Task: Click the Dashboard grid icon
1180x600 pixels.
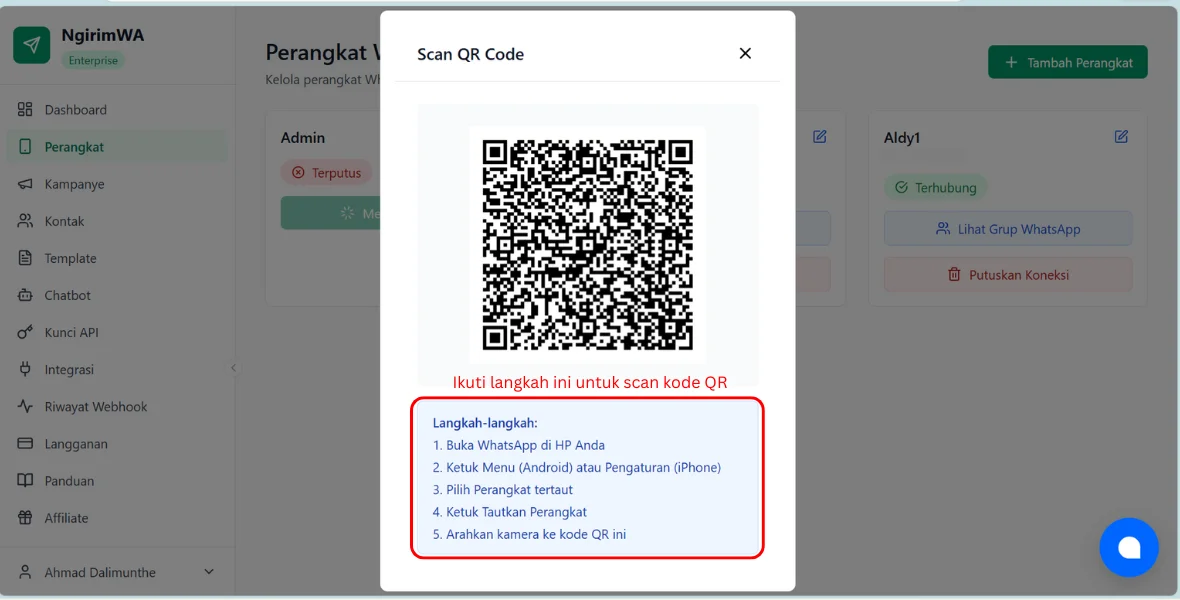Action: 25,110
